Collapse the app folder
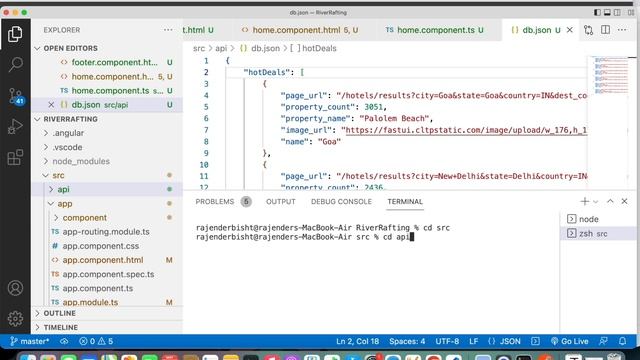Image resolution: width=640 pixels, height=360 pixels. (x=64, y=204)
